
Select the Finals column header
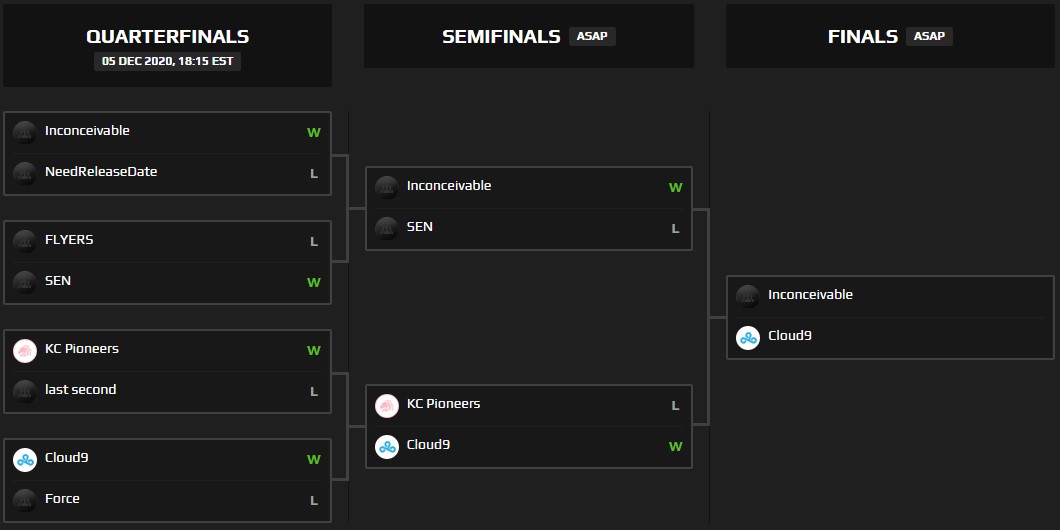(x=862, y=37)
